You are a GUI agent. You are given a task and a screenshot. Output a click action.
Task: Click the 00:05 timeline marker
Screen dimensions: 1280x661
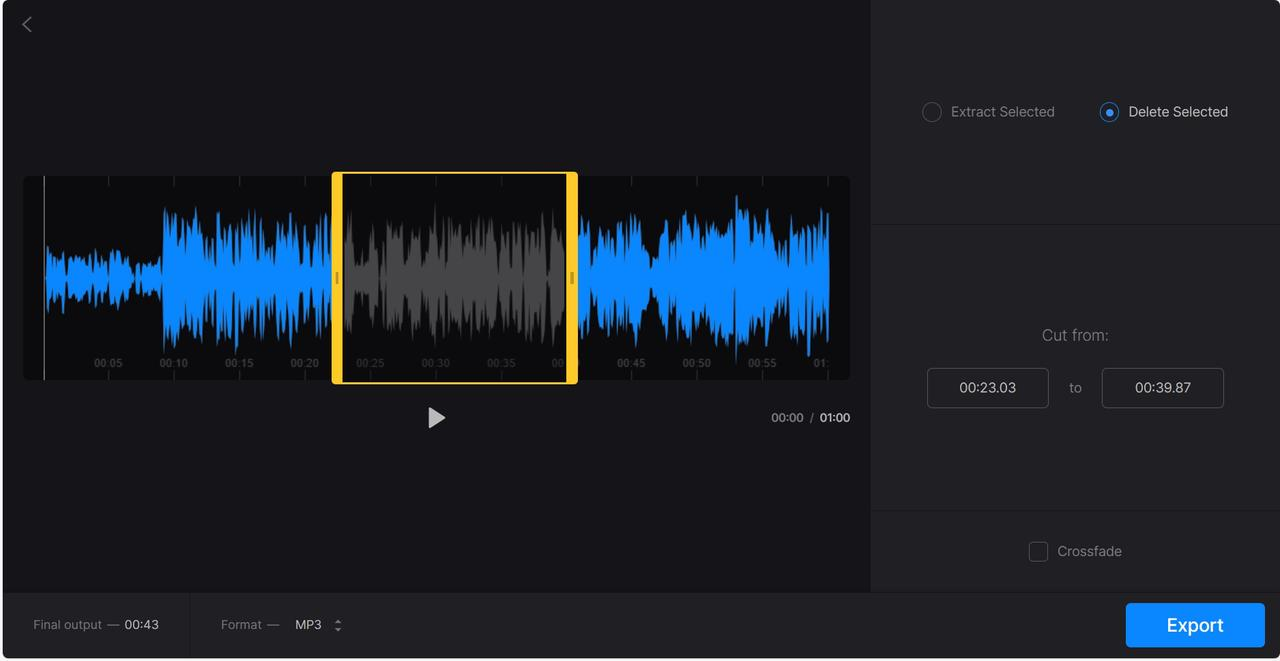[x=108, y=363]
